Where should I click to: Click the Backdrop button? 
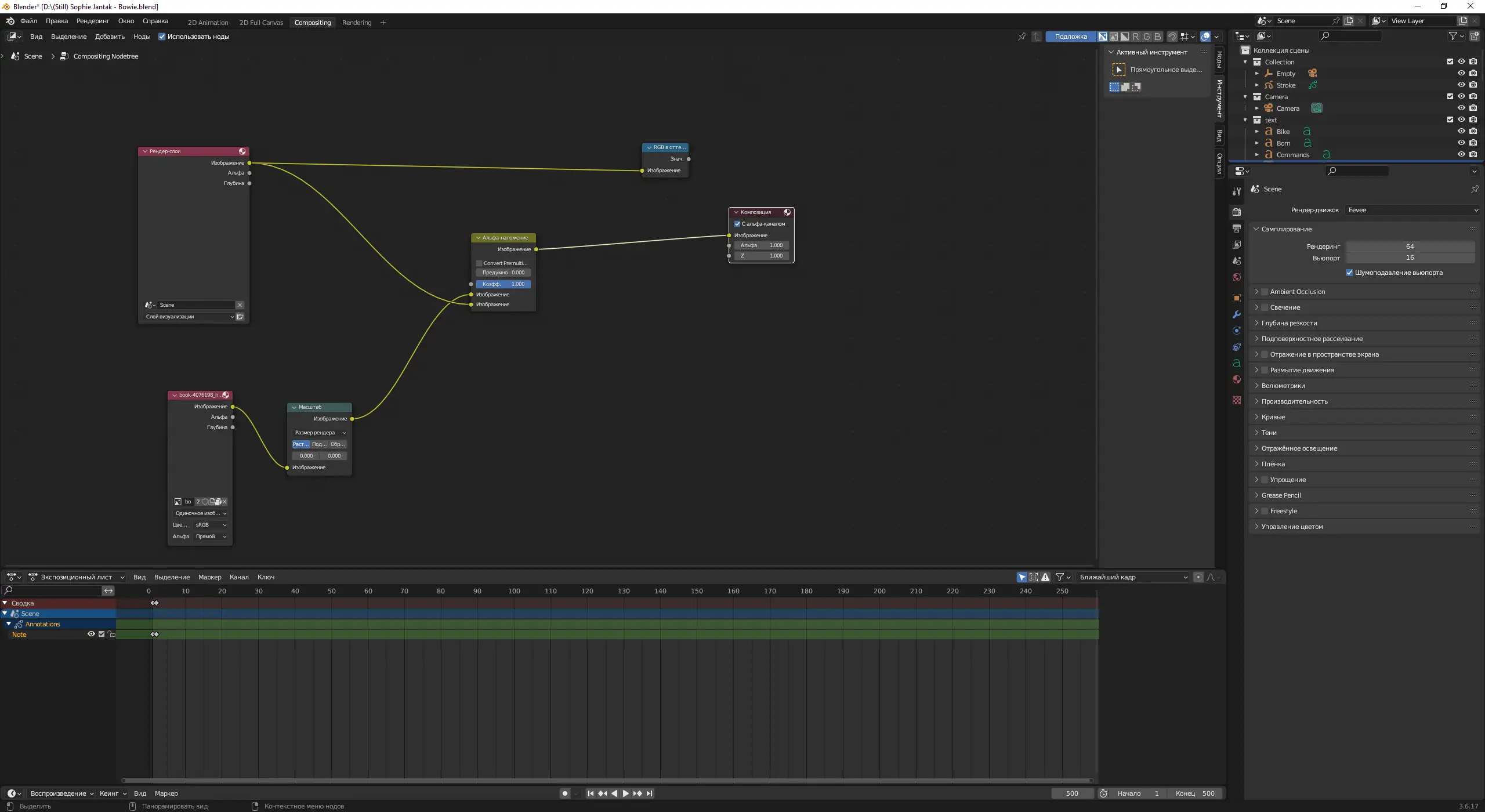click(x=1070, y=37)
